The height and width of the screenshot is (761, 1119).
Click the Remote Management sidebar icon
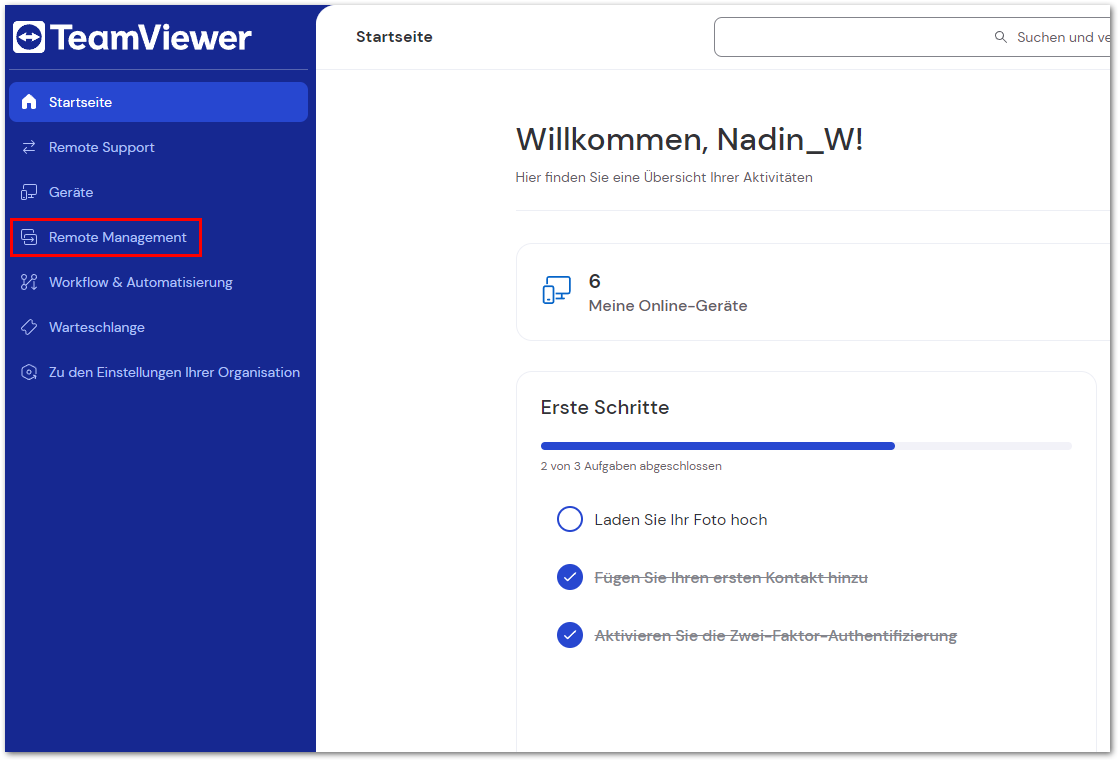(x=29, y=237)
